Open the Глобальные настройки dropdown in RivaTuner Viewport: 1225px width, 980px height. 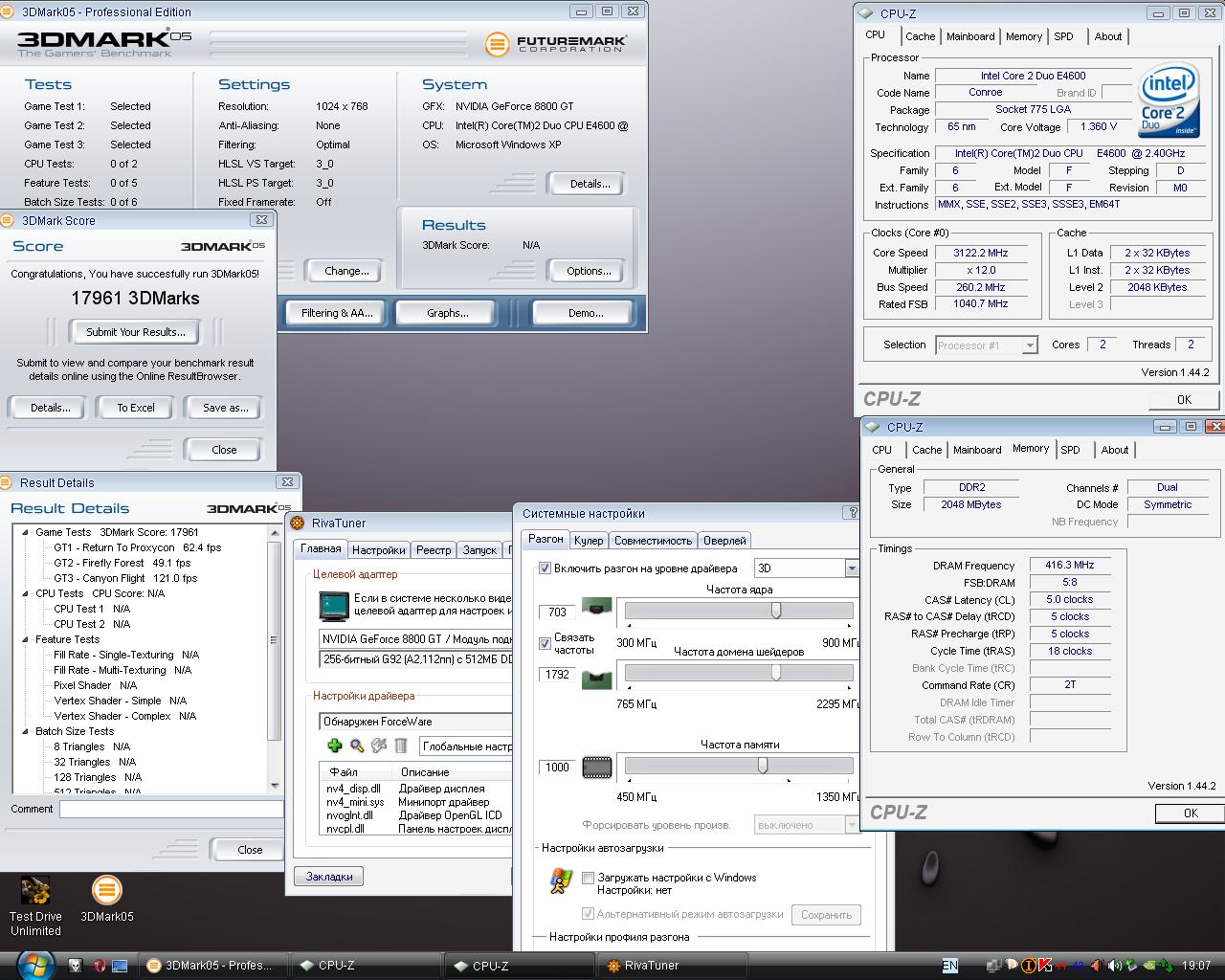tap(466, 746)
